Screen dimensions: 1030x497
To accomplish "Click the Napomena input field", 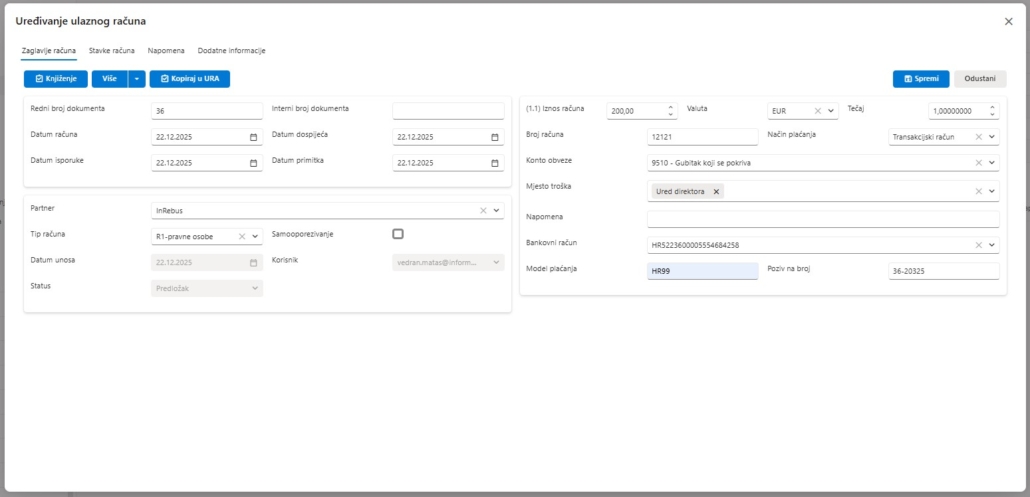I will pos(822,219).
